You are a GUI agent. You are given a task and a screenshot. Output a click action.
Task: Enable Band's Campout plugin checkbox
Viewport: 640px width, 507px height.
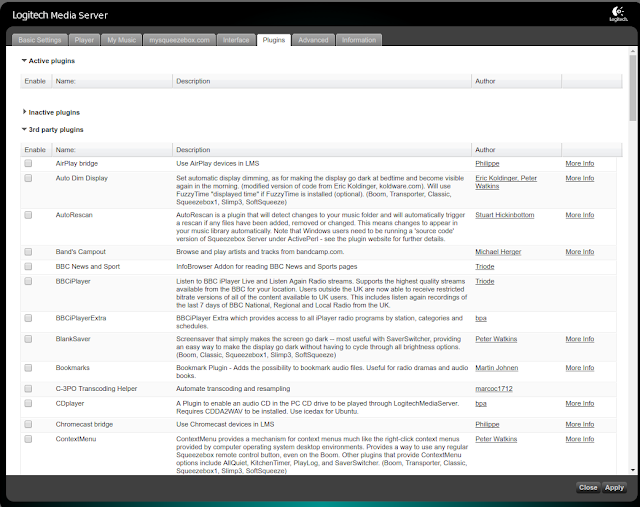[28, 251]
